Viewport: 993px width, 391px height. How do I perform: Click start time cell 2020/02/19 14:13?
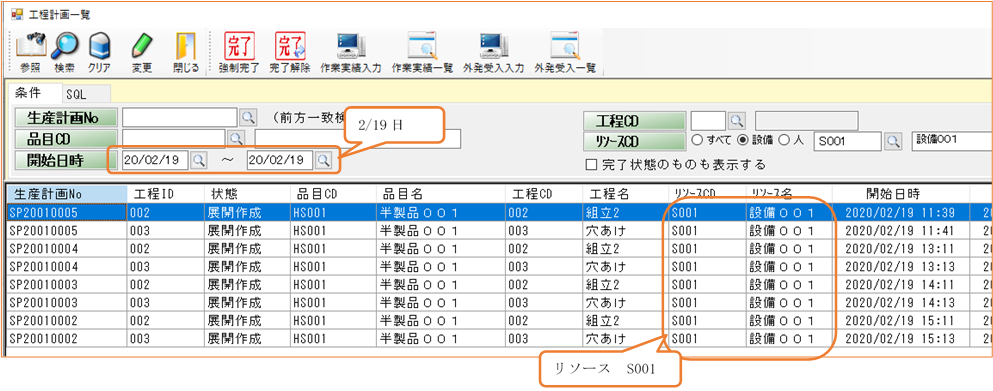[x=902, y=302]
